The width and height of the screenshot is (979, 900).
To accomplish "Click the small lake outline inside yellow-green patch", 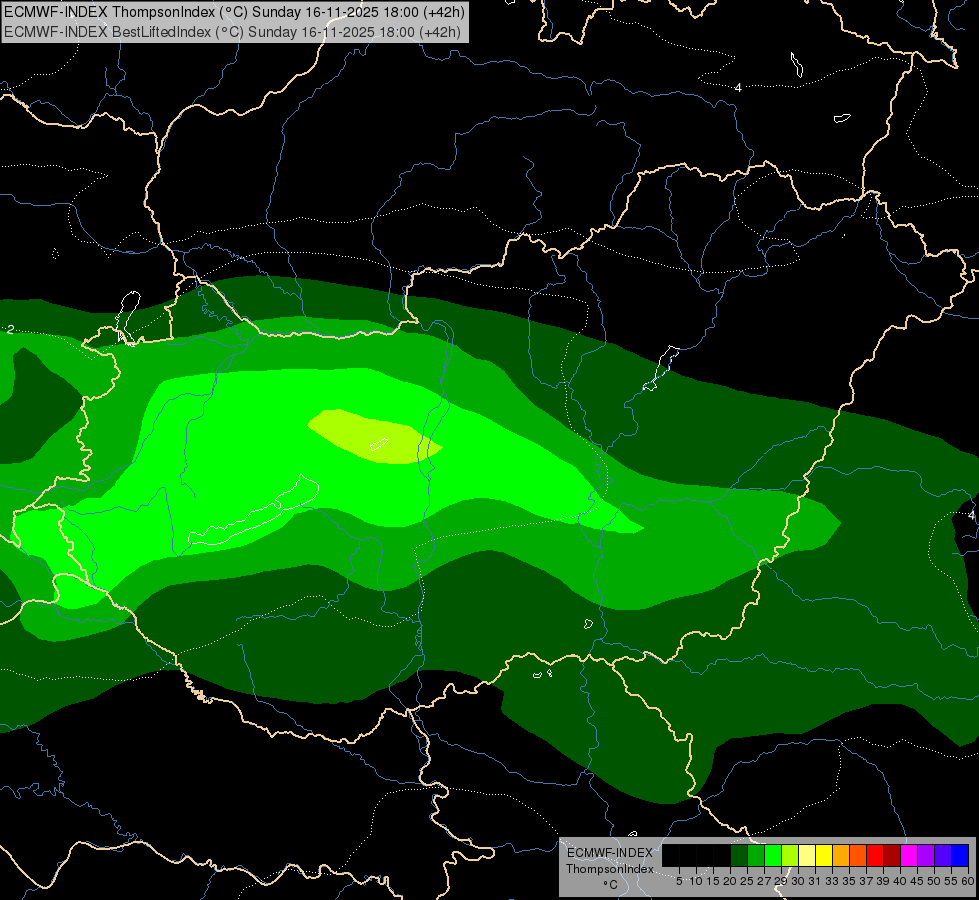I will pyautogui.click(x=379, y=444).
